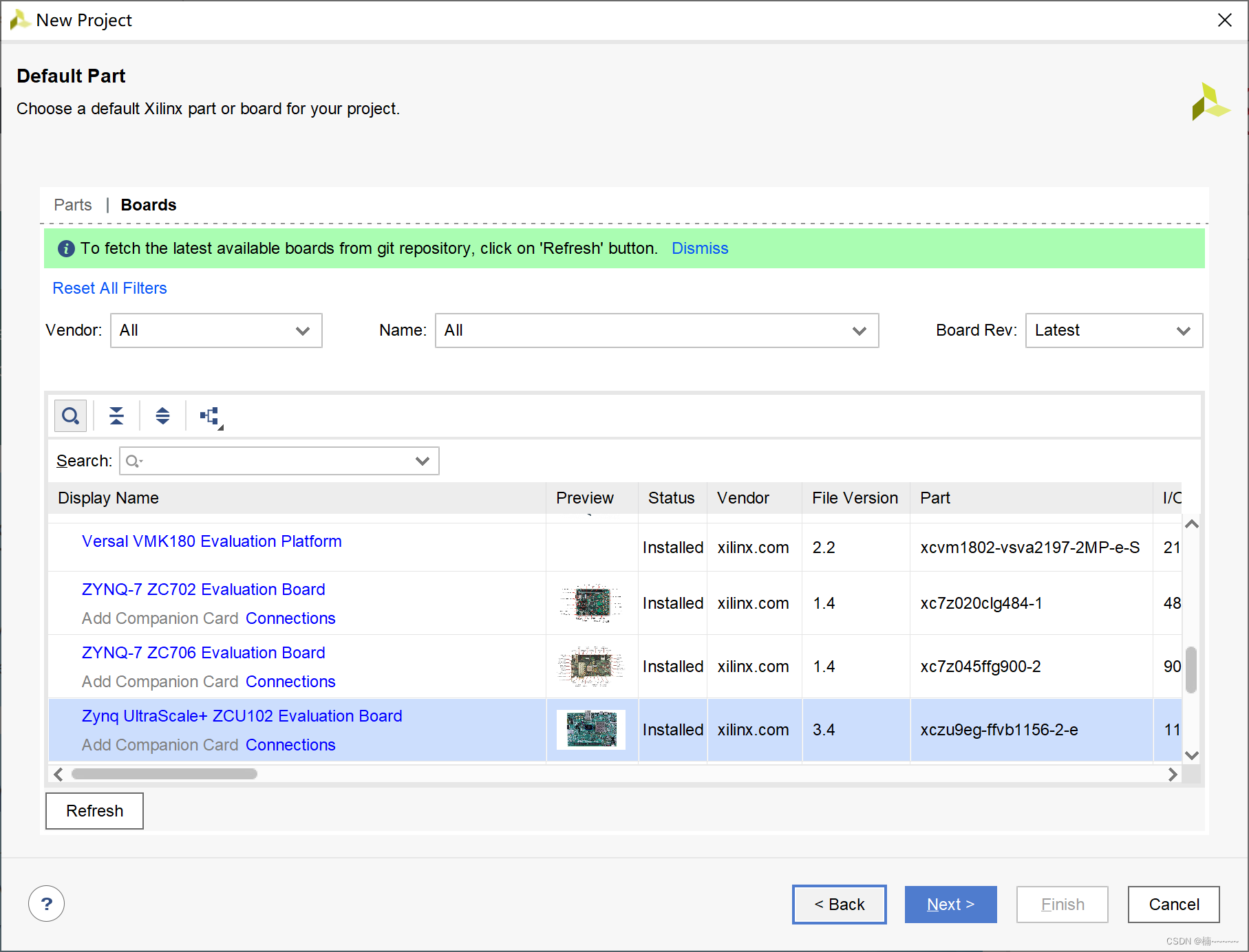
Task: Click Connections link for ZCU102 board
Action: click(x=290, y=745)
